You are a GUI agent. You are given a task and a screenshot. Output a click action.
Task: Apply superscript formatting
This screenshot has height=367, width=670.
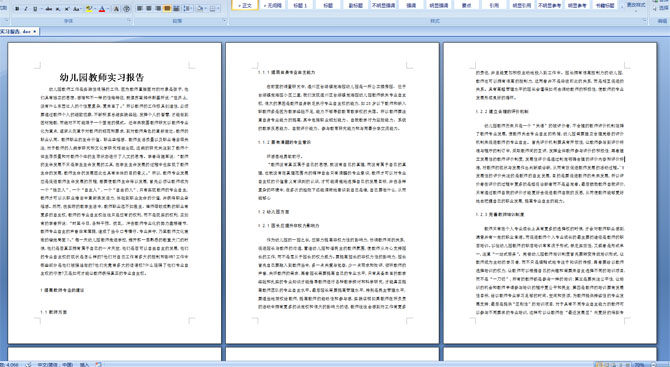tap(67, 9)
